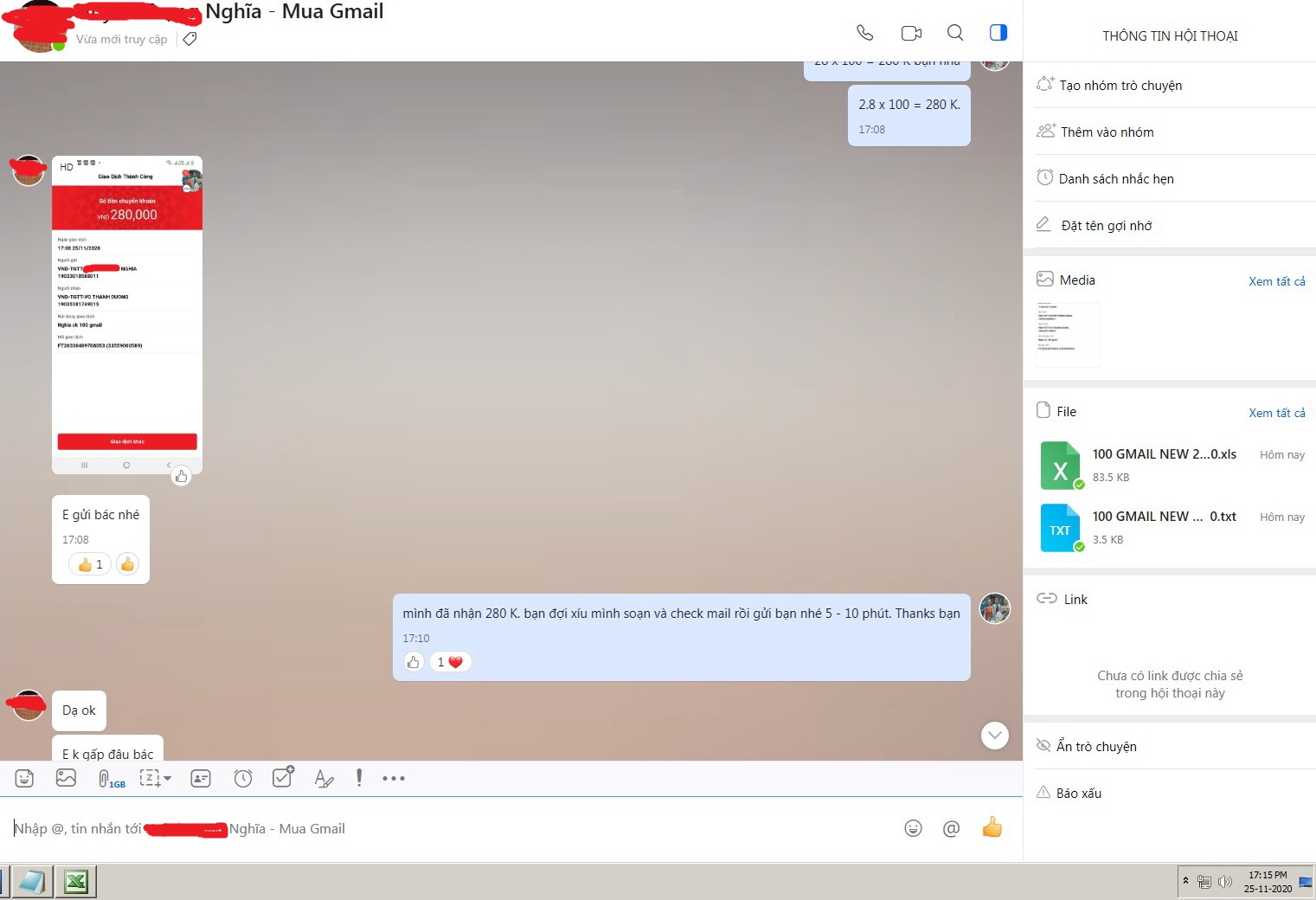Attach a file with the paperclip 1GB icon
Screen dimensions: 1316x900
(x=111, y=779)
